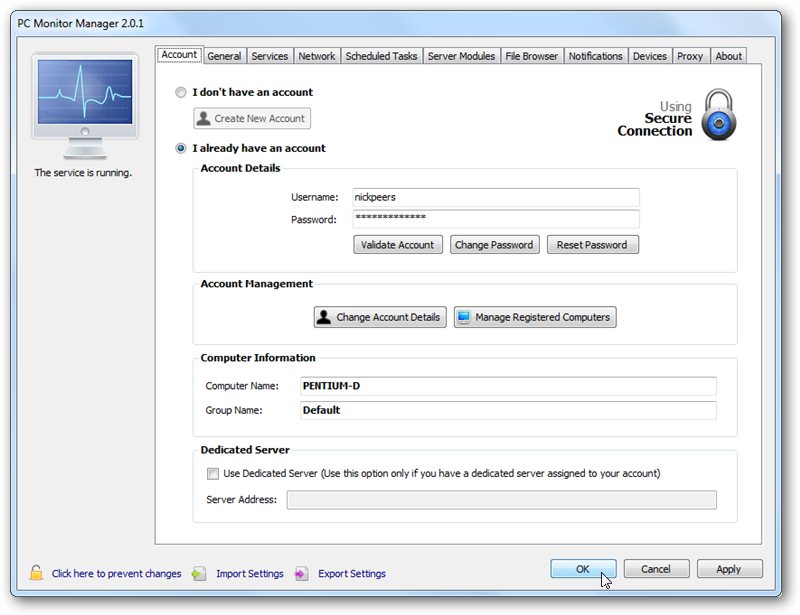The image size is (800, 615).
Task: Click the Apply button
Action: click(729, 569)
